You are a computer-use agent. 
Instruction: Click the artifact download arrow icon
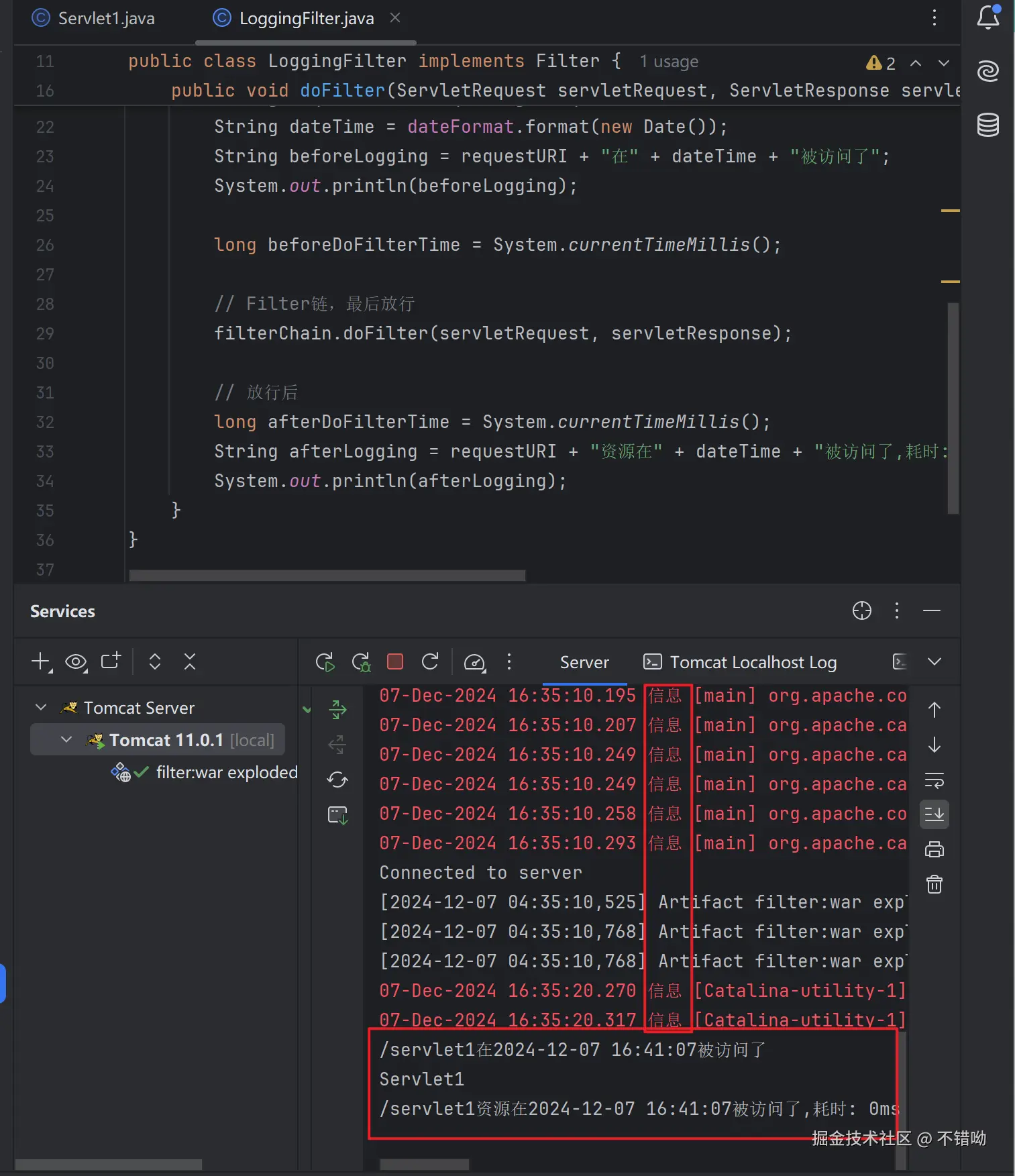[337, 814]
